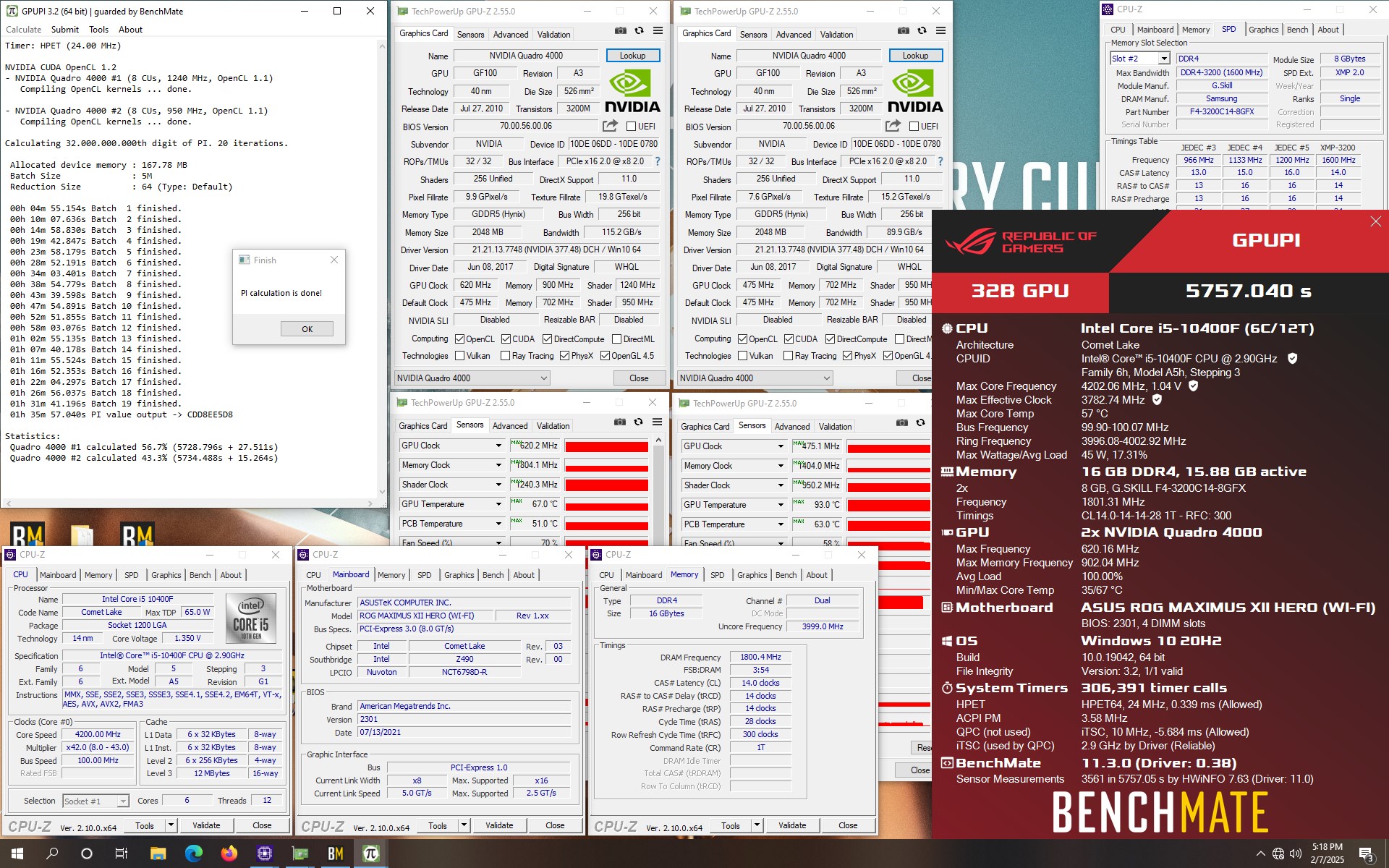Click GPU Clock red sensor graph in left Sensors window
Viewport: 1389px width, 868px height.
tap(606, 446)
